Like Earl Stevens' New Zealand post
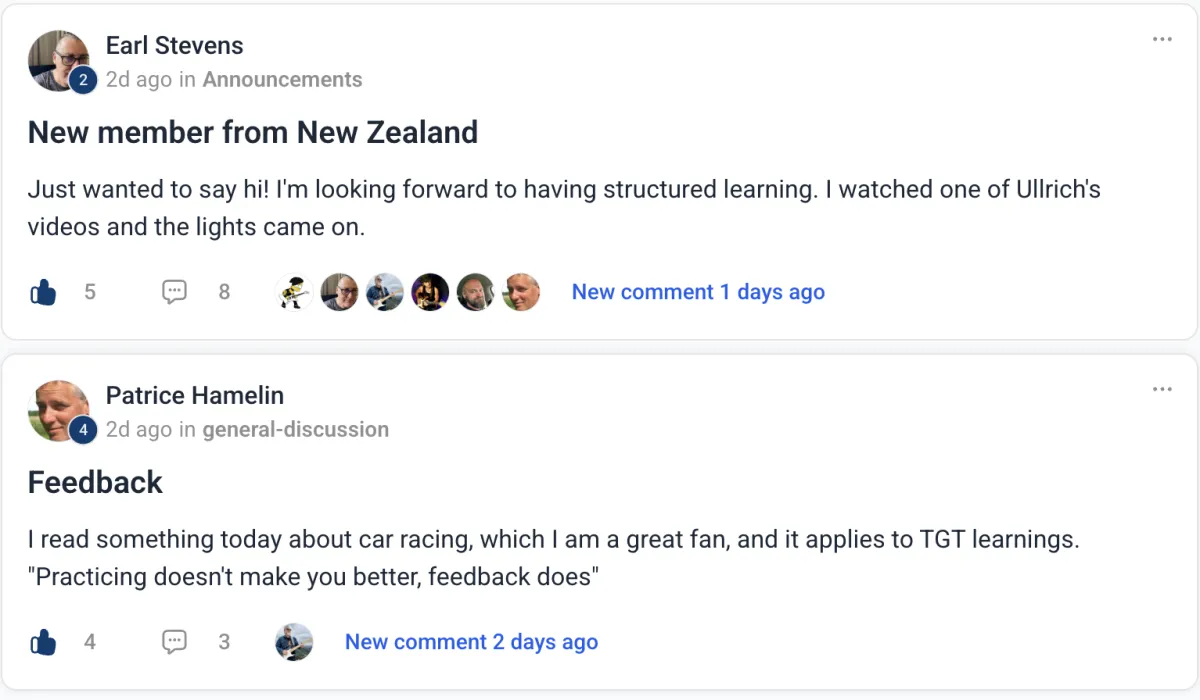 43,293
